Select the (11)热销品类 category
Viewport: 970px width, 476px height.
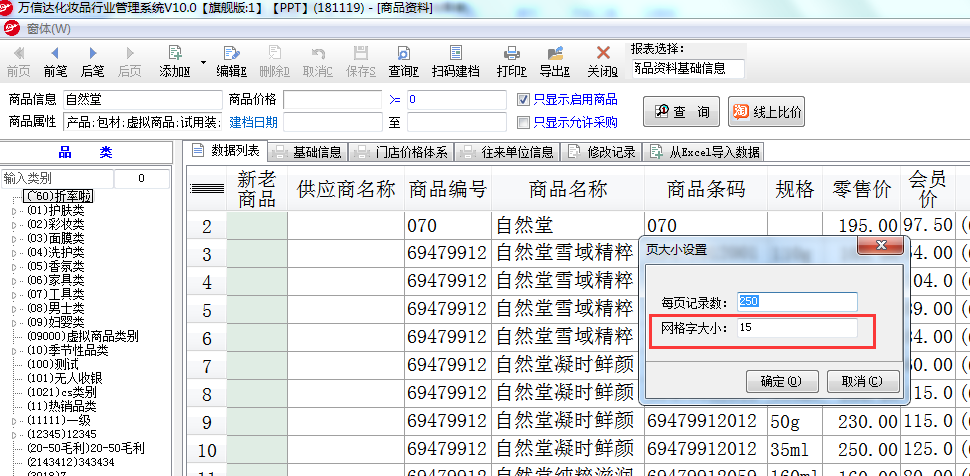61,407
